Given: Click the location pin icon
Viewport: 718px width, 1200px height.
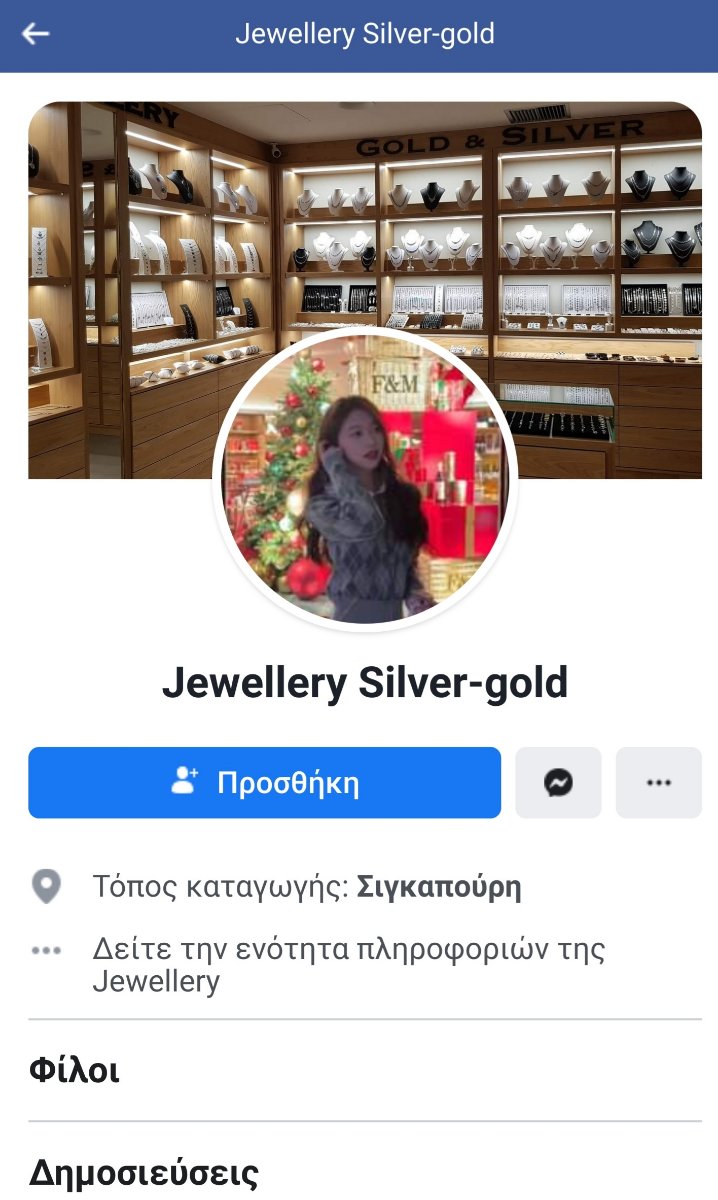Looking at the screenshot, I should point(46,887).
